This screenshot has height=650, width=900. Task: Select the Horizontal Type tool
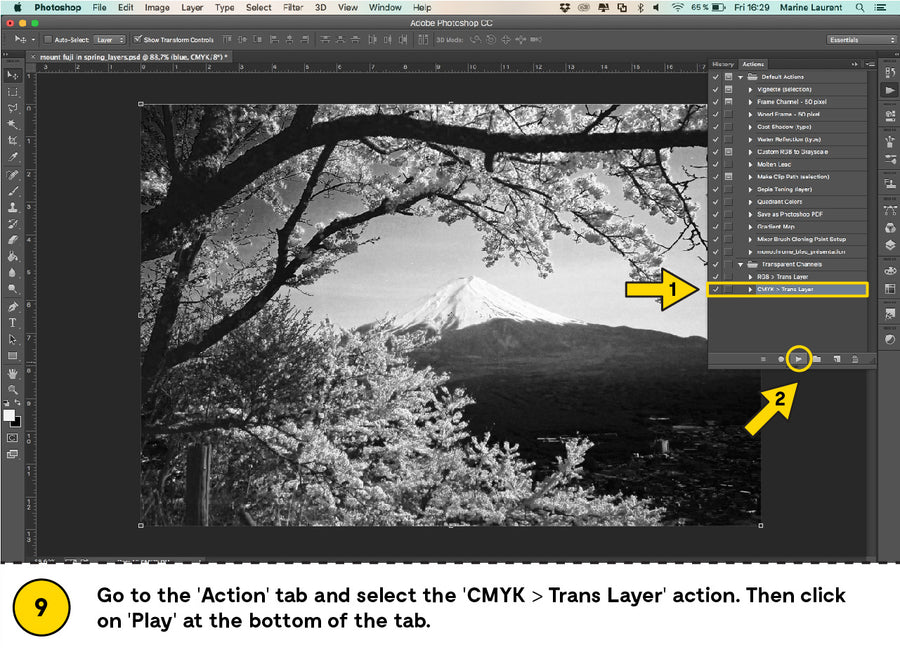click(x=13, y=323)
